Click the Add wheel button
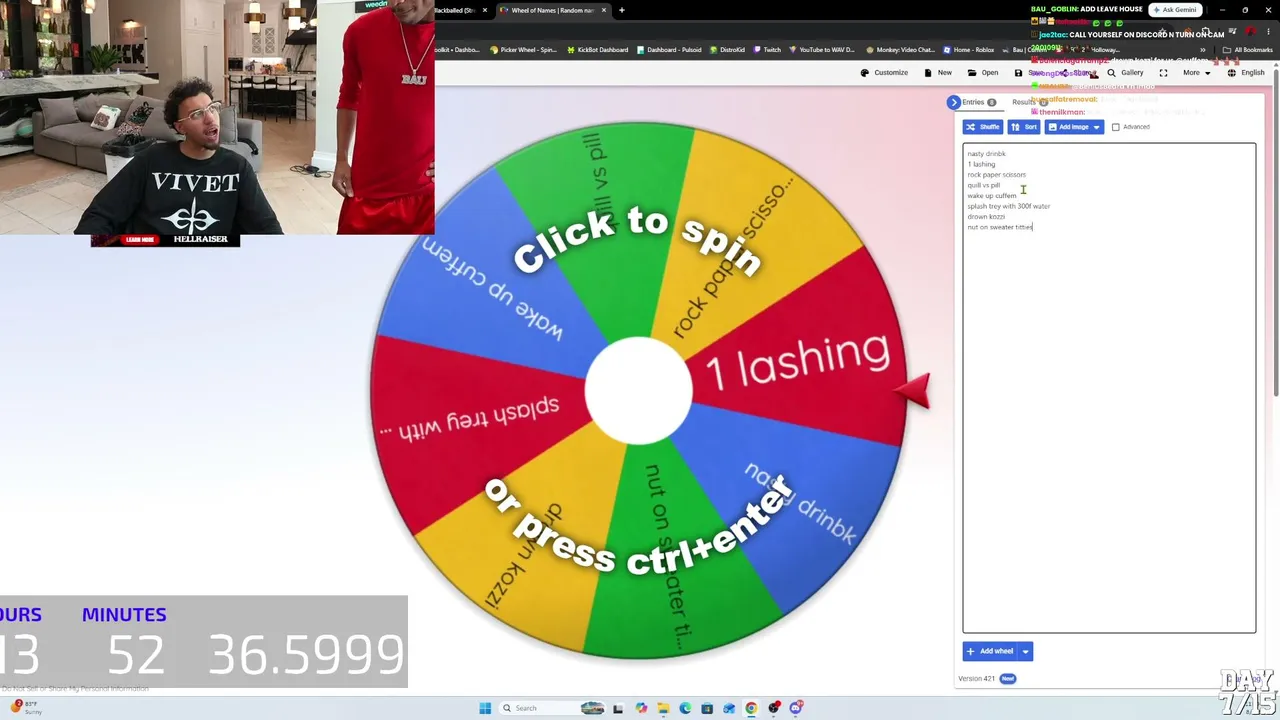The width and height of the screenshot is (1280, 720). [x=990, y=651]
